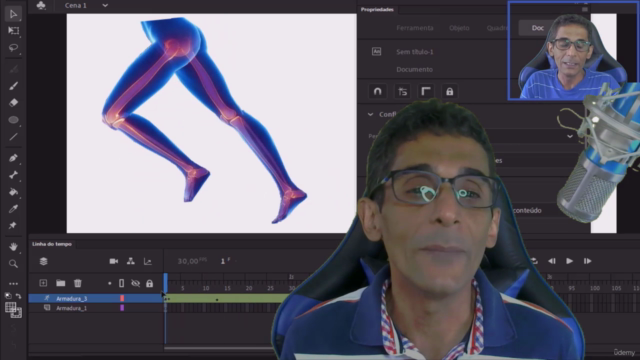Screen dimensions: 640x360
Task: Switch to the Ferramenta tab
Action: [x=415, y=28]
